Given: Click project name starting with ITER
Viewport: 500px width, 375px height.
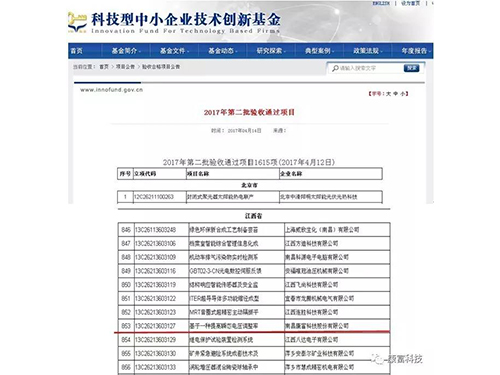Looking at the screenshot, I should (x=224, y=298).
